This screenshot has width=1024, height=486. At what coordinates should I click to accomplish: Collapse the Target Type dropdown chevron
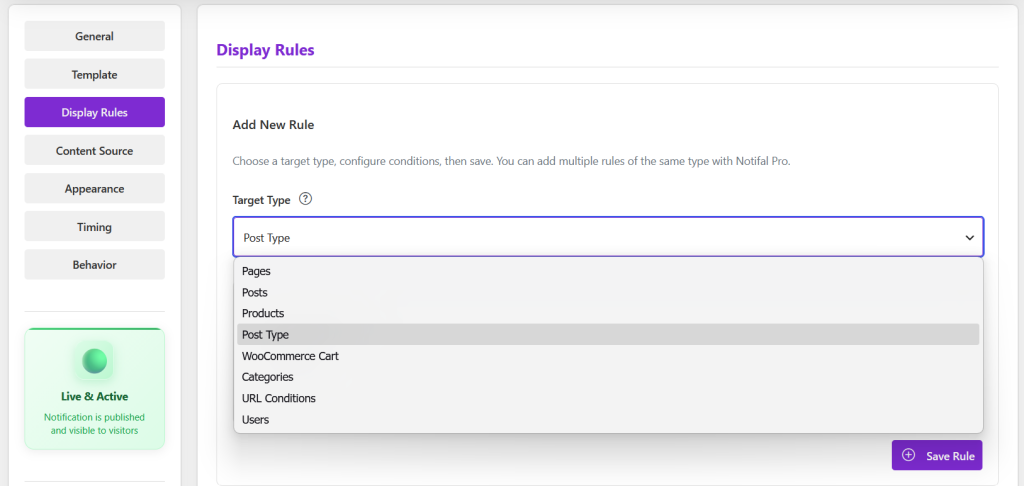tap(969, 238)
